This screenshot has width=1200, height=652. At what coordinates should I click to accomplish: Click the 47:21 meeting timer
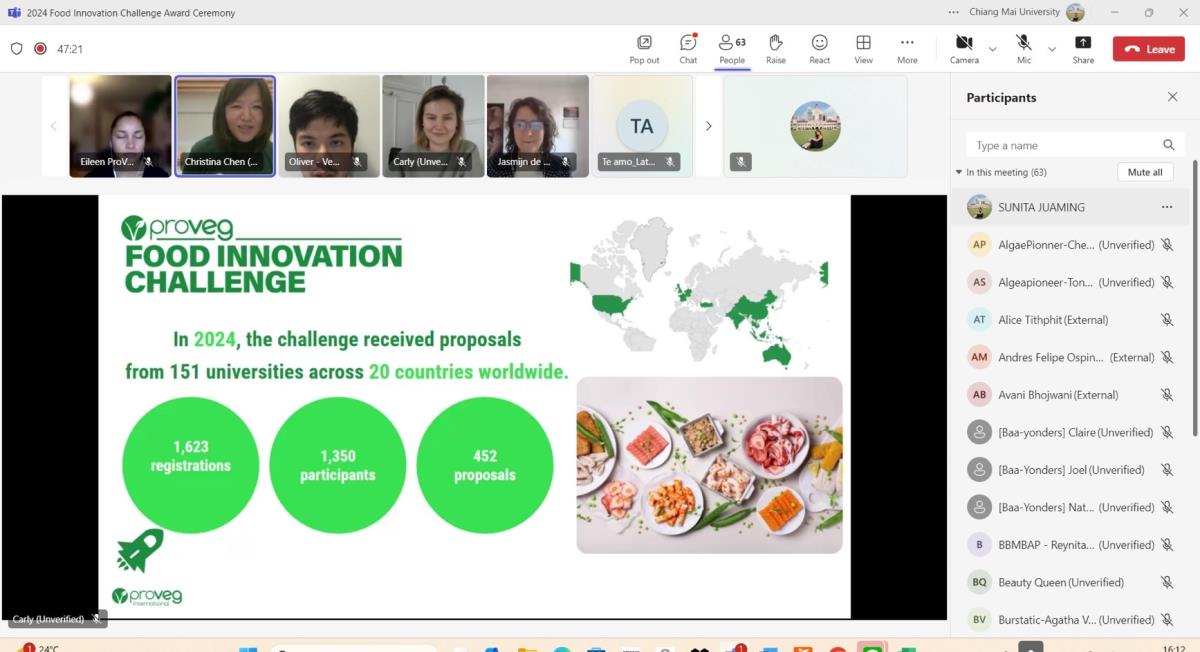coord(70,49)
